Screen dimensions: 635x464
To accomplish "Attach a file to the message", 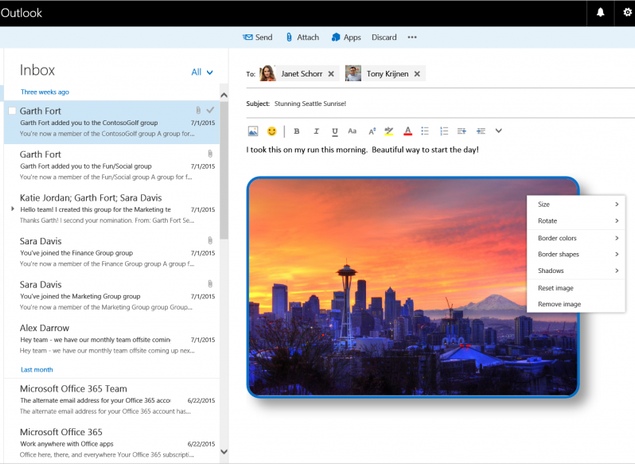I will point(302,37).
